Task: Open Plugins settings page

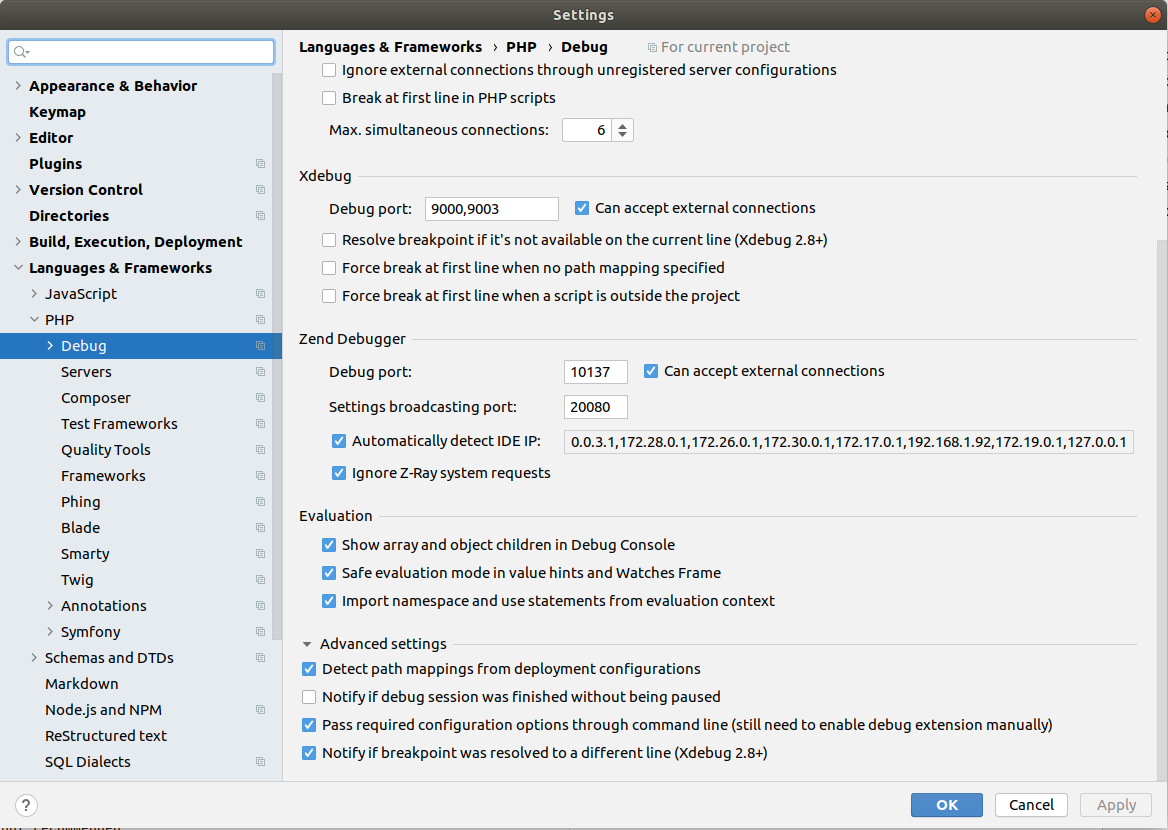Action: pyautogui.click(x=55, y=164)
